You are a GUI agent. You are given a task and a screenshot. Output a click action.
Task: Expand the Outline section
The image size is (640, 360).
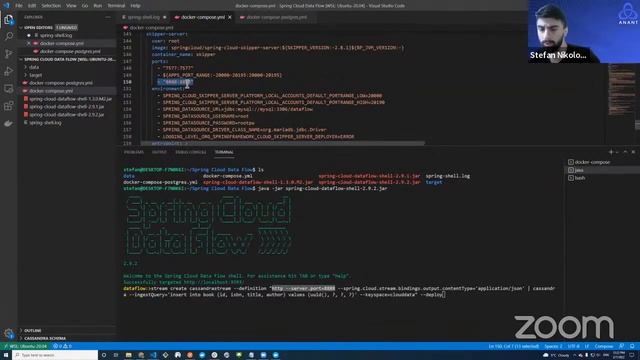pos(33,330)
